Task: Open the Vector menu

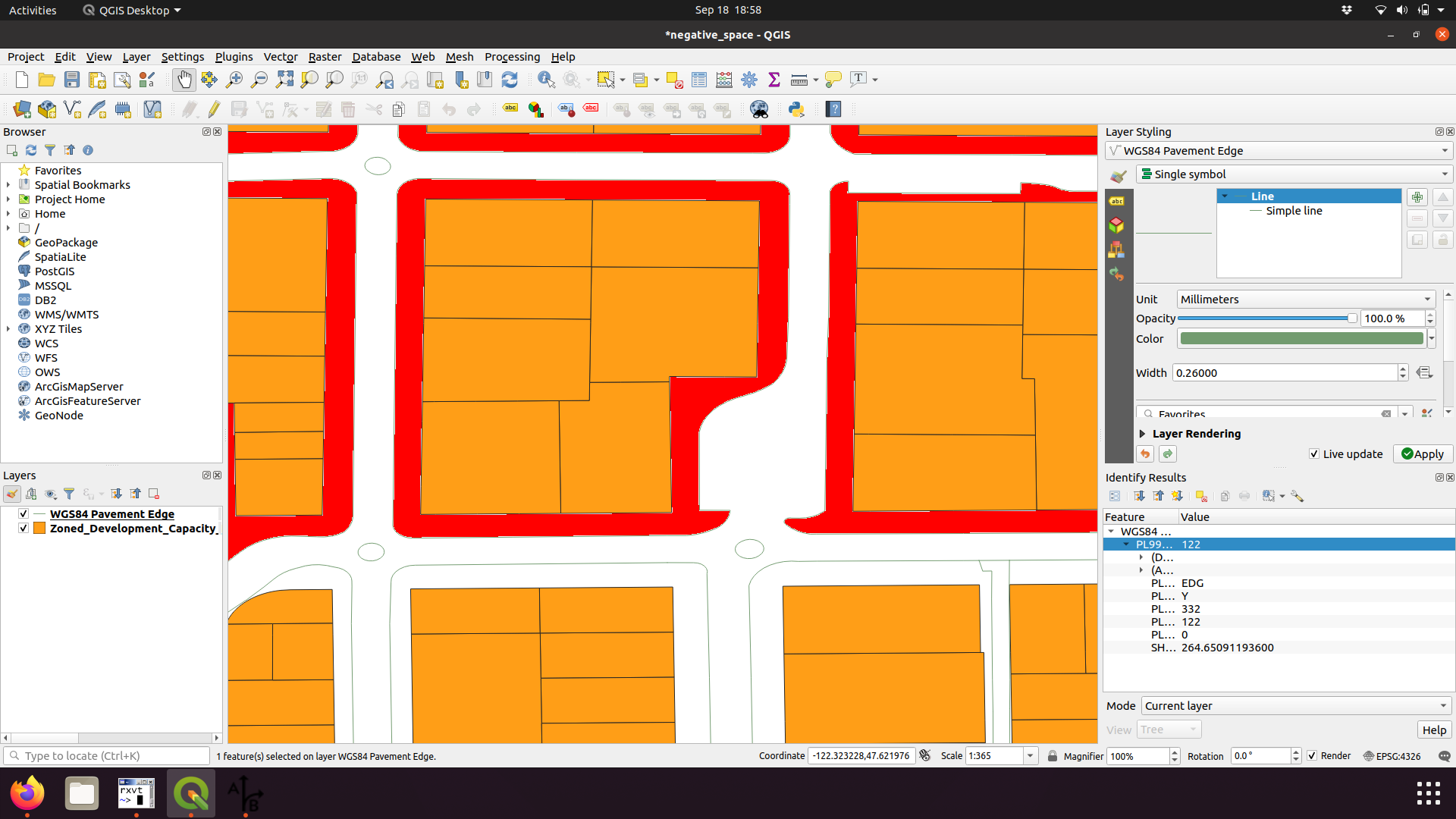Action: coord(280,57)
